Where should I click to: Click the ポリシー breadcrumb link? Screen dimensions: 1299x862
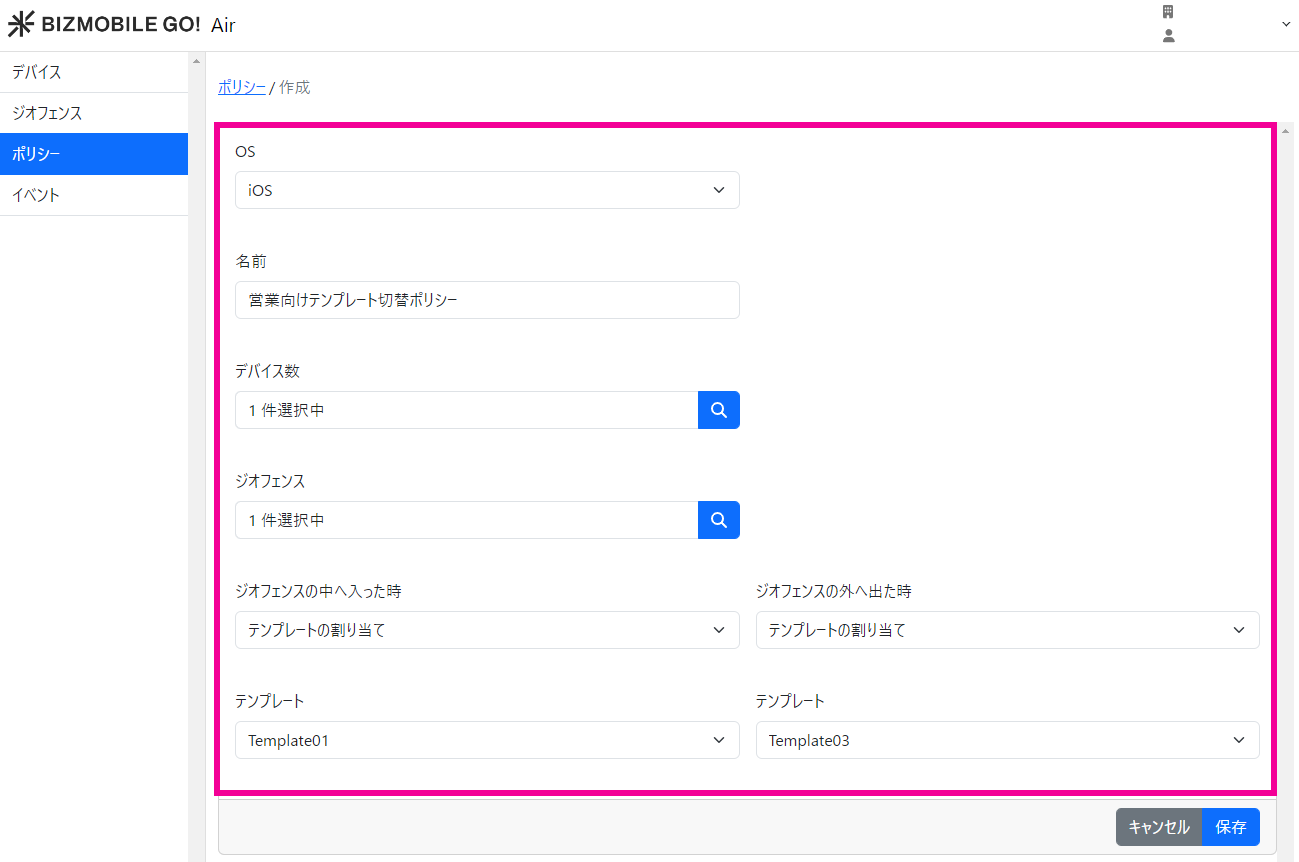coord(242,87)
